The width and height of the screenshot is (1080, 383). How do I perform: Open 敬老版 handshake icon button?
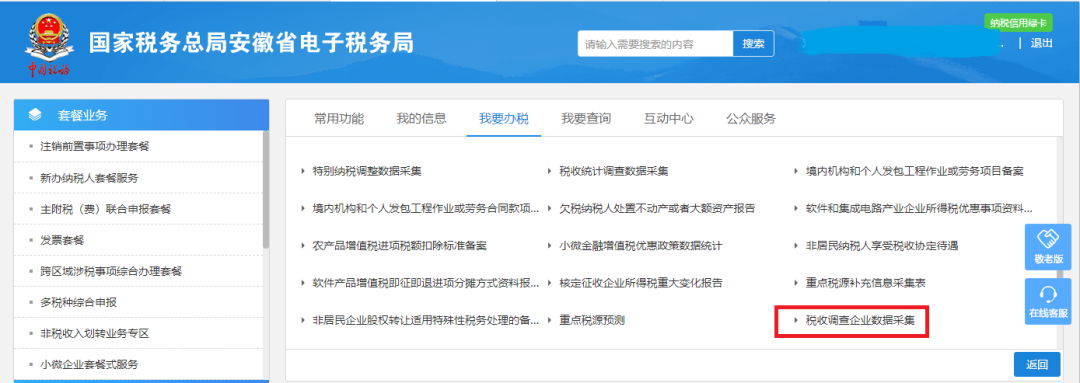click(1048, 247)
